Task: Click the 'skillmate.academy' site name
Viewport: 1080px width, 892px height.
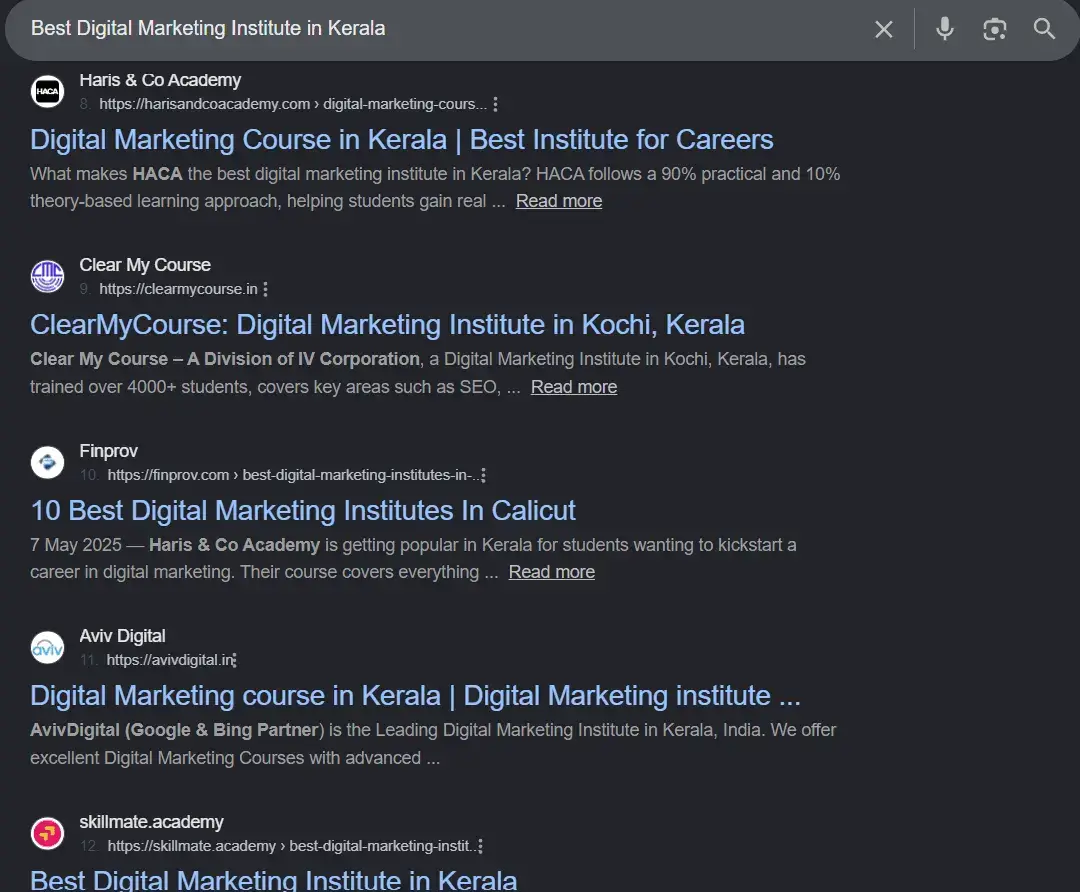Action: (x=151, y=822)
